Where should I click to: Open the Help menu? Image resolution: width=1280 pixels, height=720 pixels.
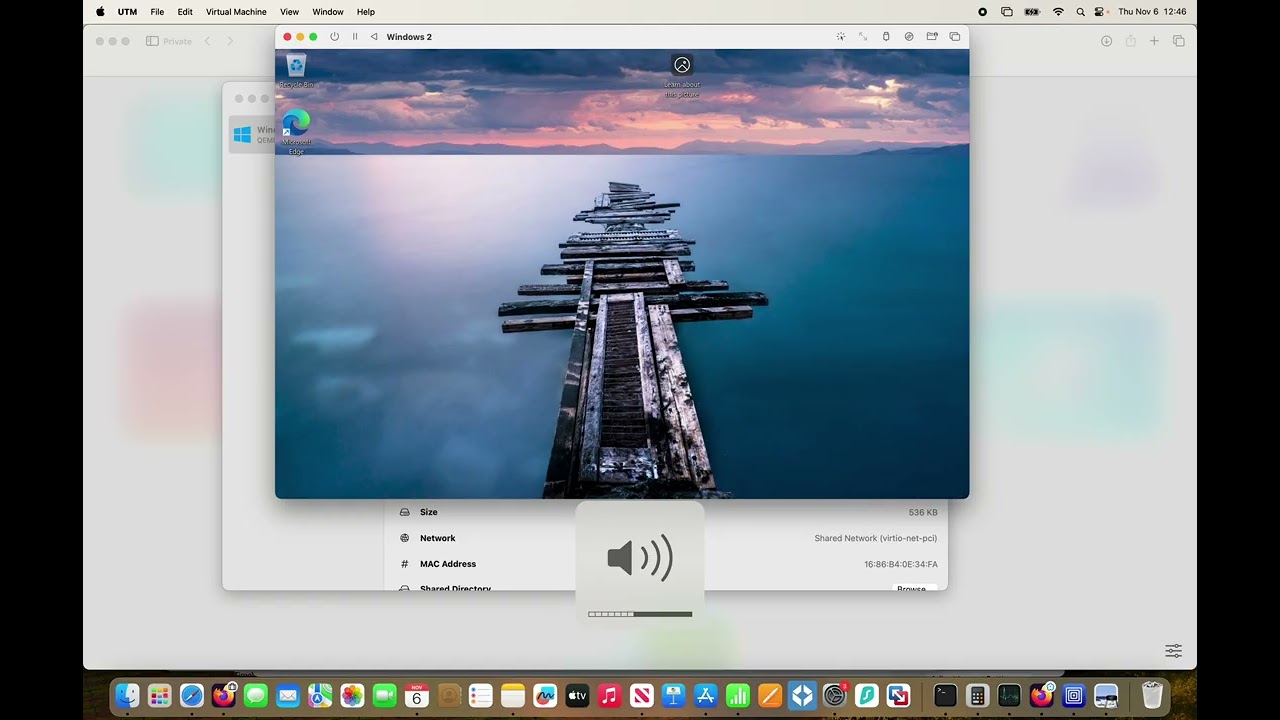click(x=366, y=12)
